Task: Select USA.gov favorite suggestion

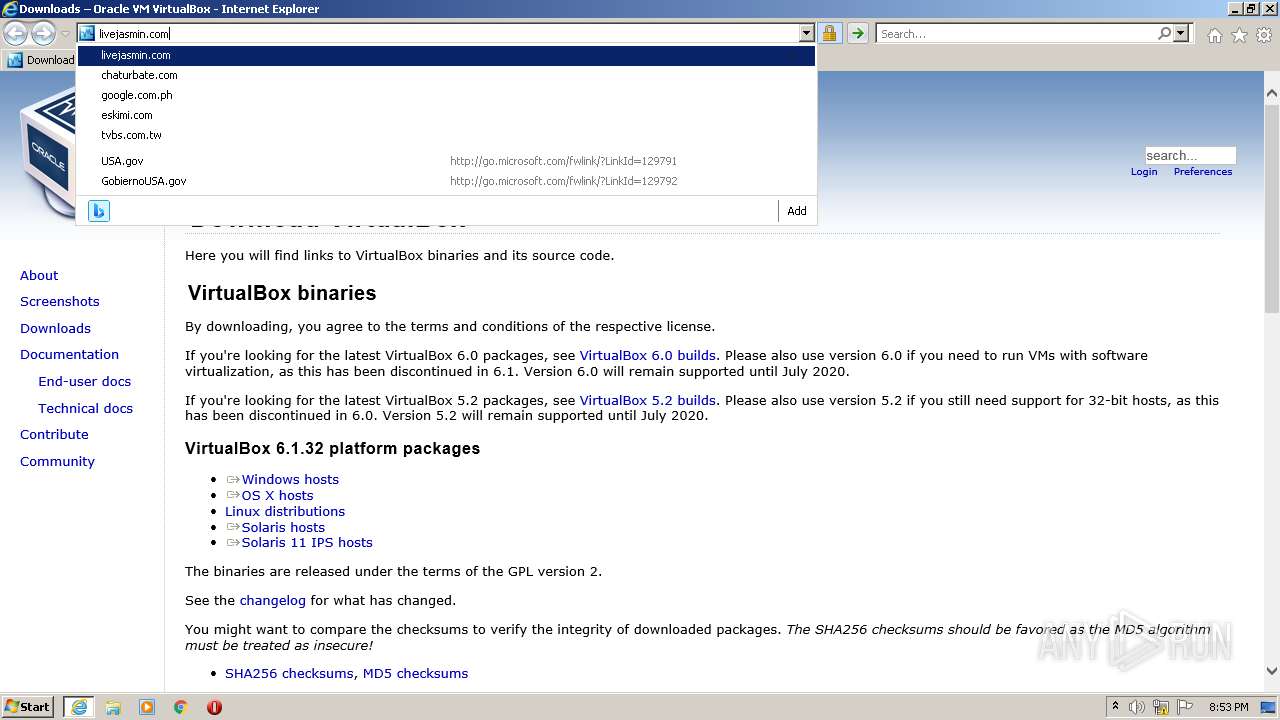Action: pyautogui.click(x=446, y=161)
